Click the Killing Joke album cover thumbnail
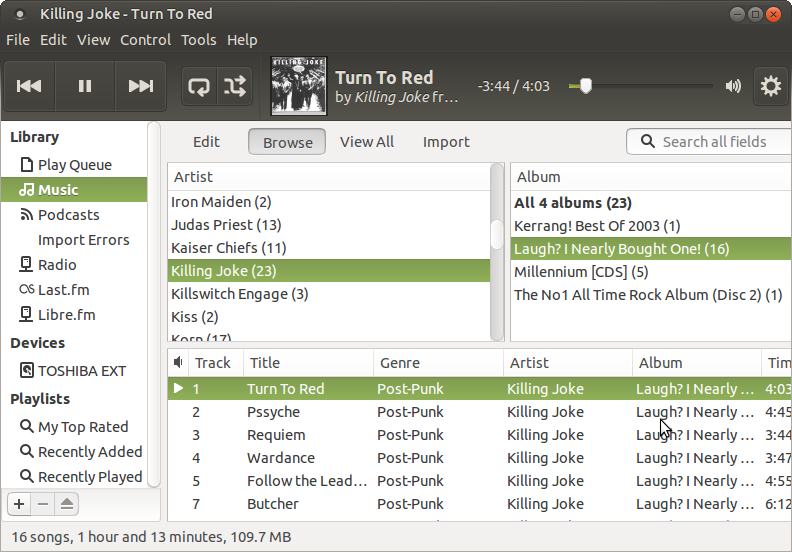Viewport: 792px width, 552px height. pos(299,86)
